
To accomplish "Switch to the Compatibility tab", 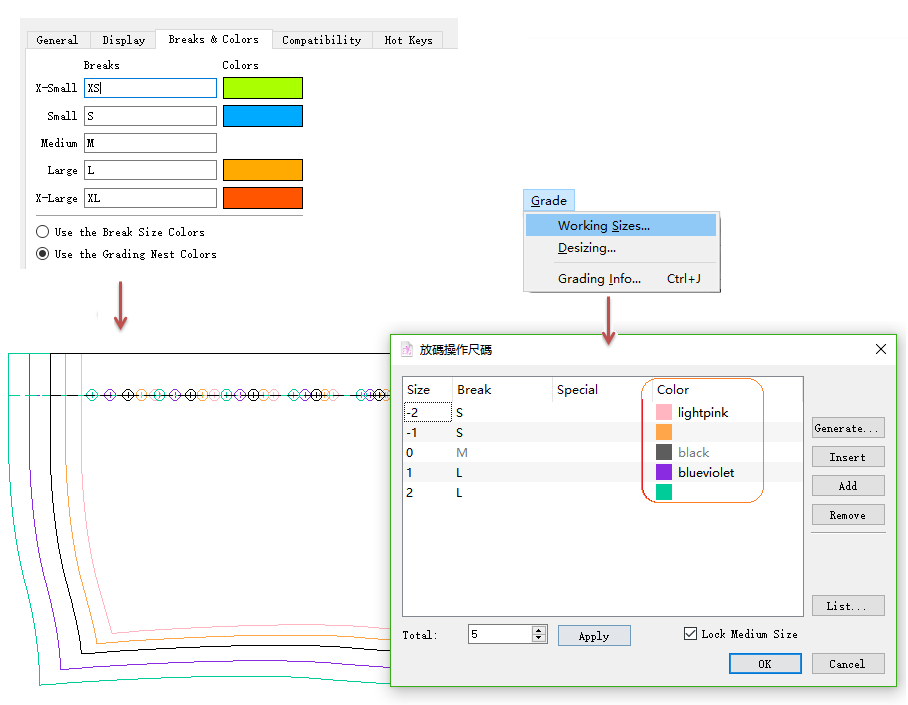I will [x=321, y=40].
